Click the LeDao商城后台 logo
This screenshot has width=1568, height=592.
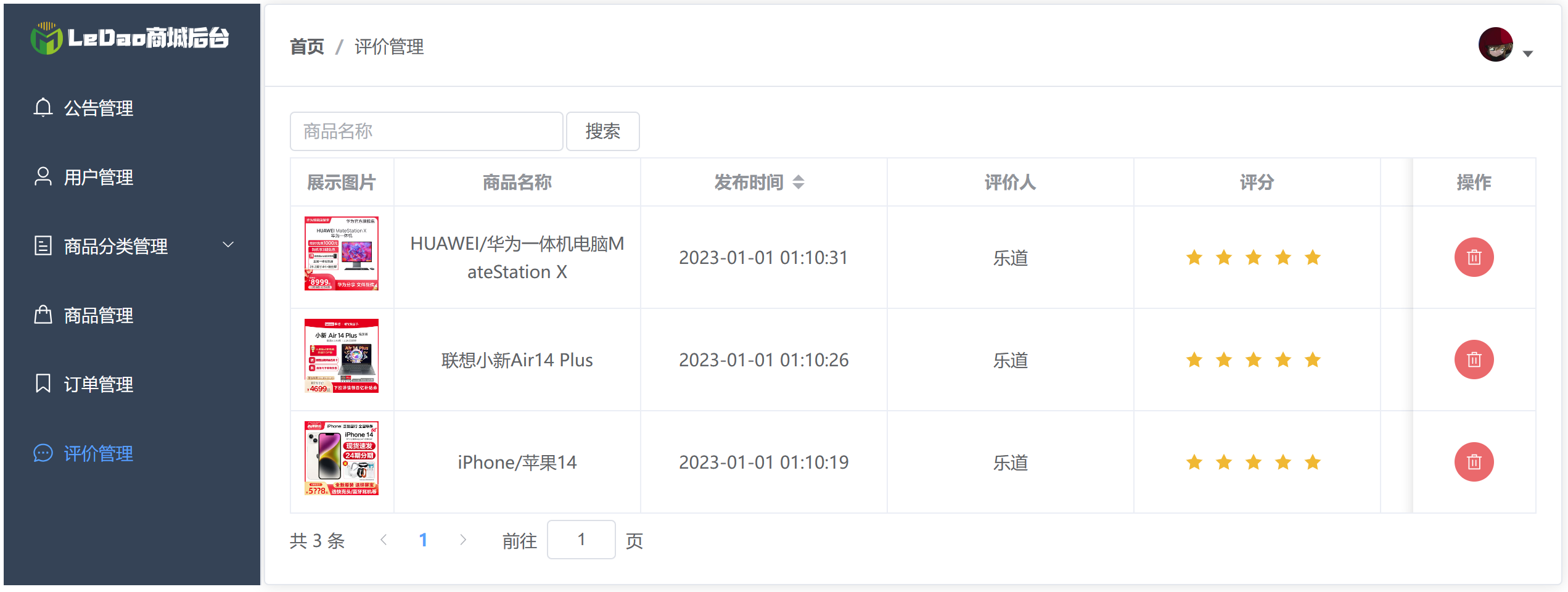[130, 38]
